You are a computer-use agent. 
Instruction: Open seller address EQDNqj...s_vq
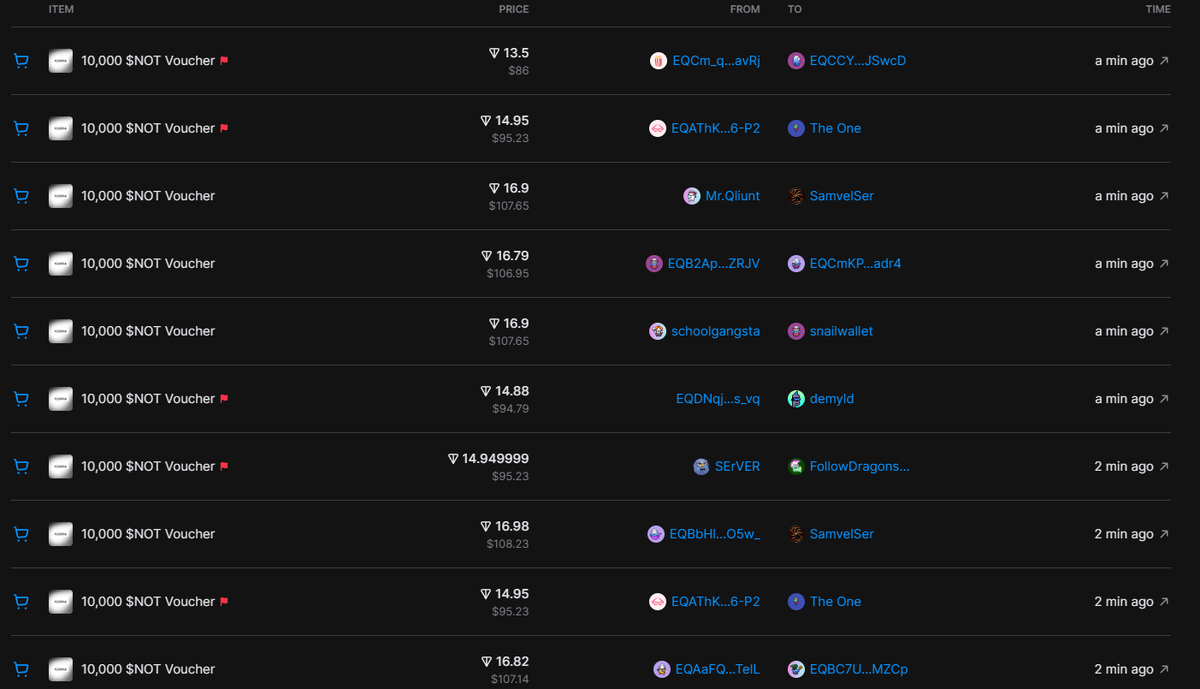coord(718,399)
